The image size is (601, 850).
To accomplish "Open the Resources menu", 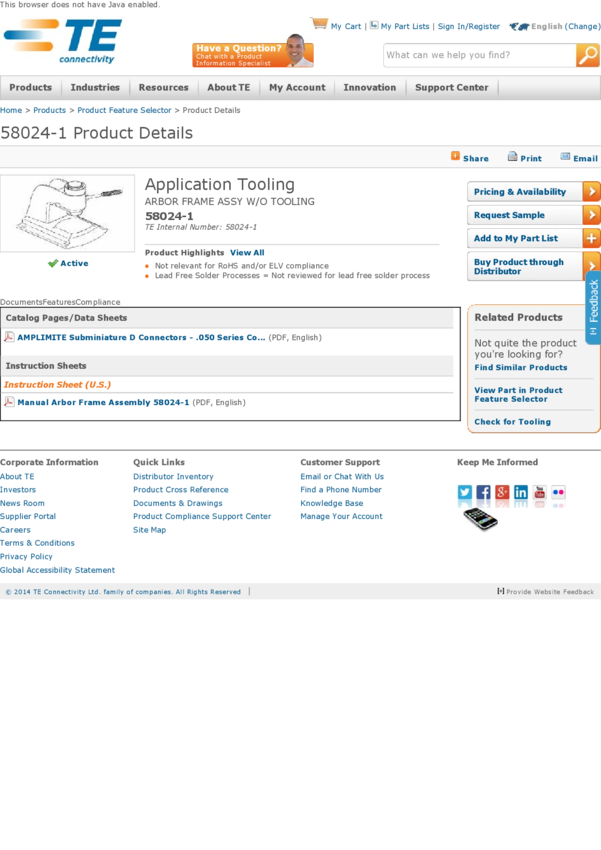I will 164,87.
